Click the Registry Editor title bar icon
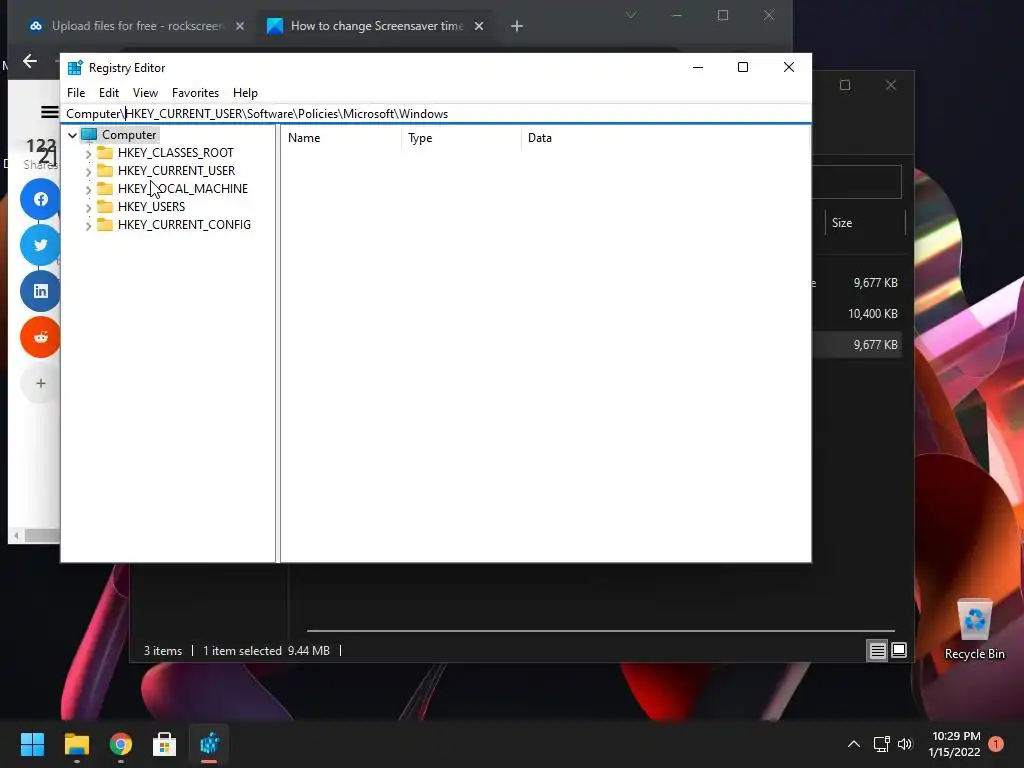Image resolution: width=1024 pixels, height=768 pixels. (x=75, y=67)
